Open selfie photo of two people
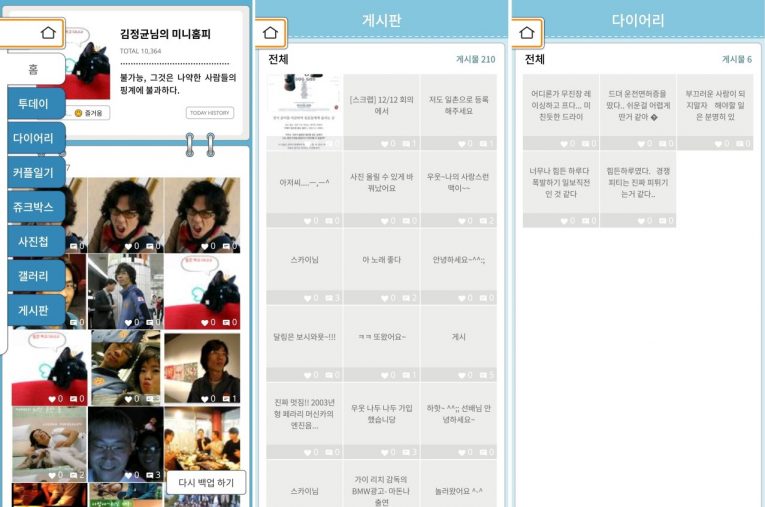The image size is (765, 507). click(126, 368)
